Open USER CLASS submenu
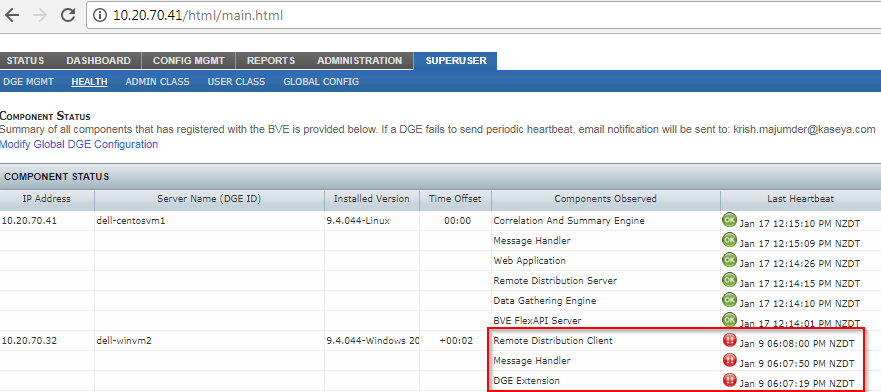The height and width of the screenshot is (392, 881). click(236, 81)
